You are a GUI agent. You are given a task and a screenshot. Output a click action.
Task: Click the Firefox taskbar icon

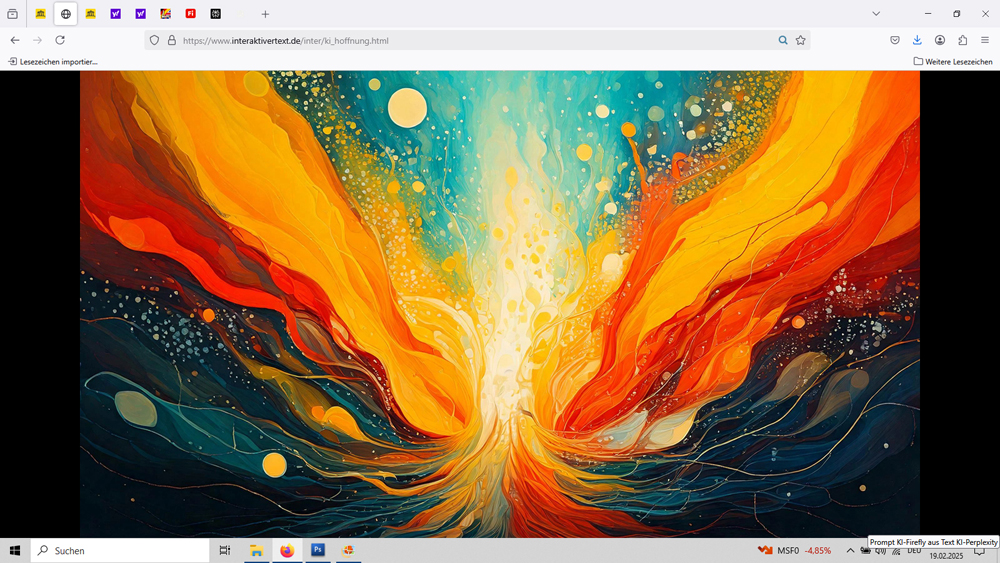[x=287, y=550]
